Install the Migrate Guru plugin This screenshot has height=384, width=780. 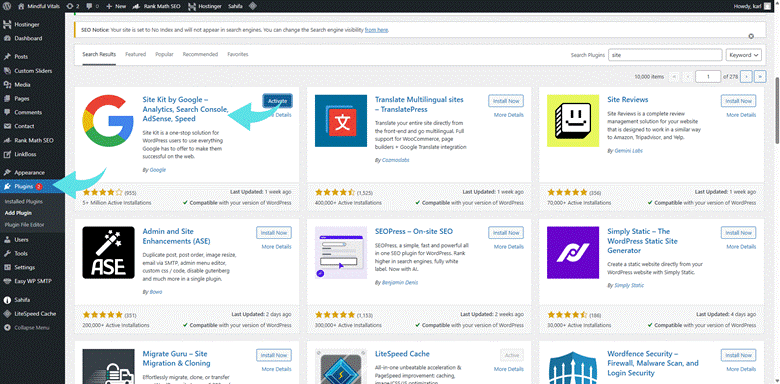pyautogui.click(x=274, y=355)
